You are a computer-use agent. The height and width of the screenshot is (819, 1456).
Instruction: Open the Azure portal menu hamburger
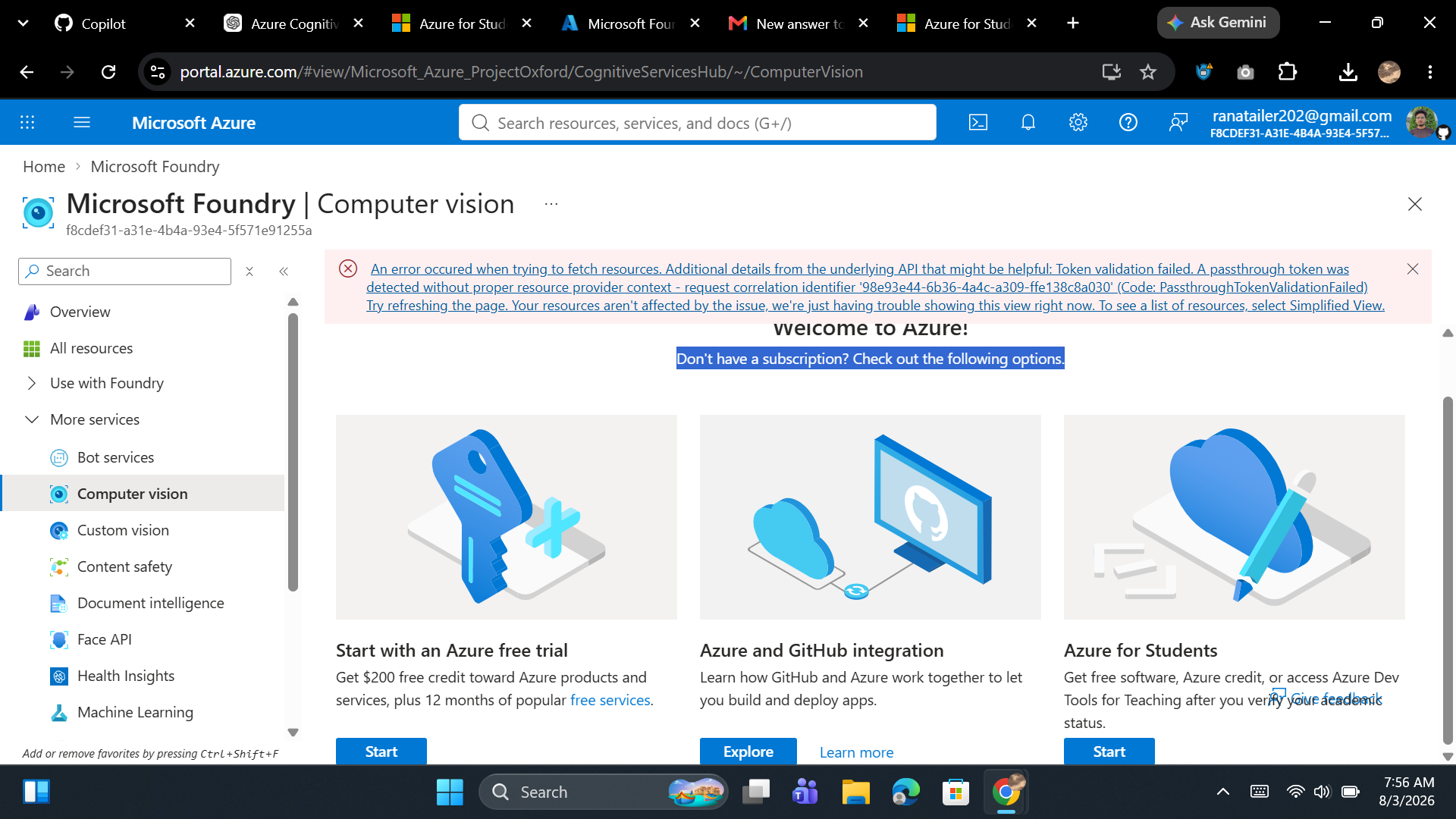[x=82, y=123]
